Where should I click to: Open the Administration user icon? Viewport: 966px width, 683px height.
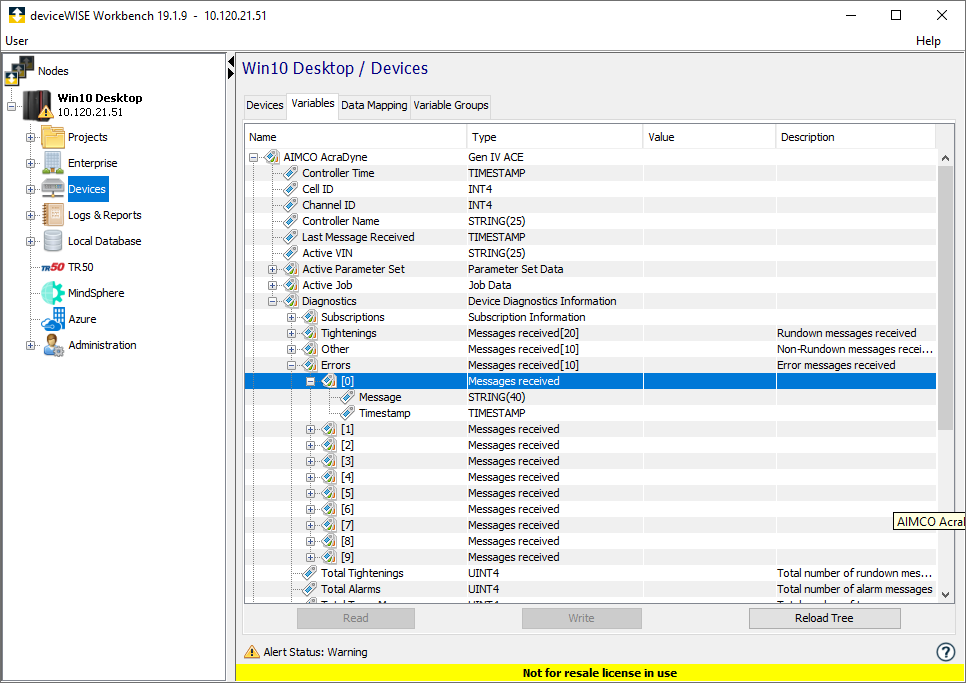coord(53,345)
